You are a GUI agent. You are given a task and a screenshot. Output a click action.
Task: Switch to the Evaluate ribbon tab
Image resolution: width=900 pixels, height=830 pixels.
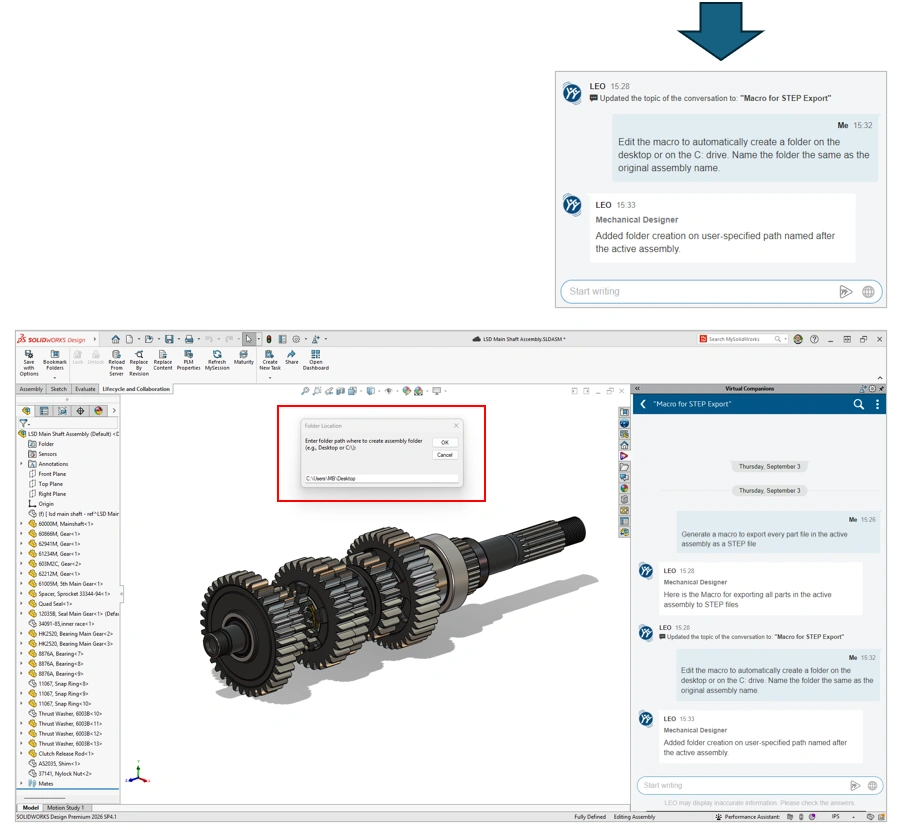pyautogui.click(x=85, y=389)
